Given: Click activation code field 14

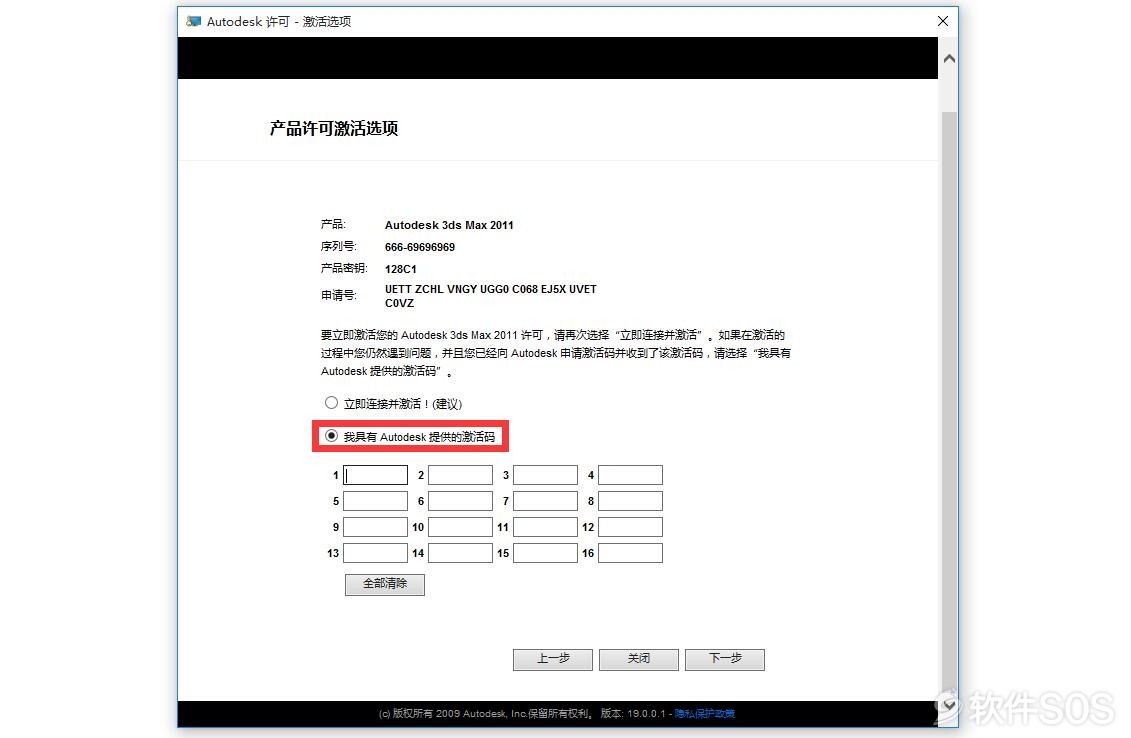Looking at the screenshot, I should point(460,553).
